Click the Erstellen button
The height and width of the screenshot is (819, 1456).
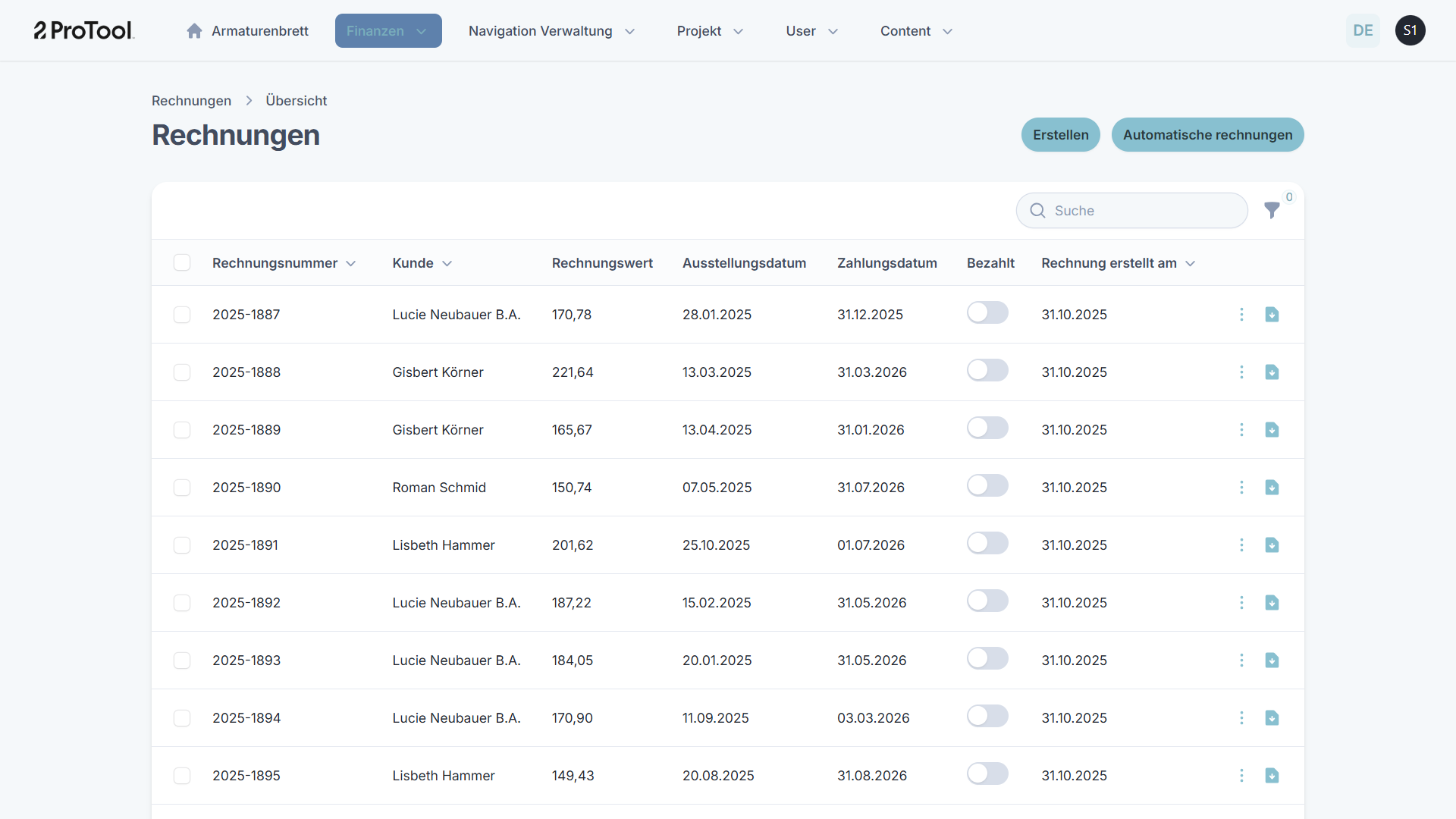pos(1060,135)
